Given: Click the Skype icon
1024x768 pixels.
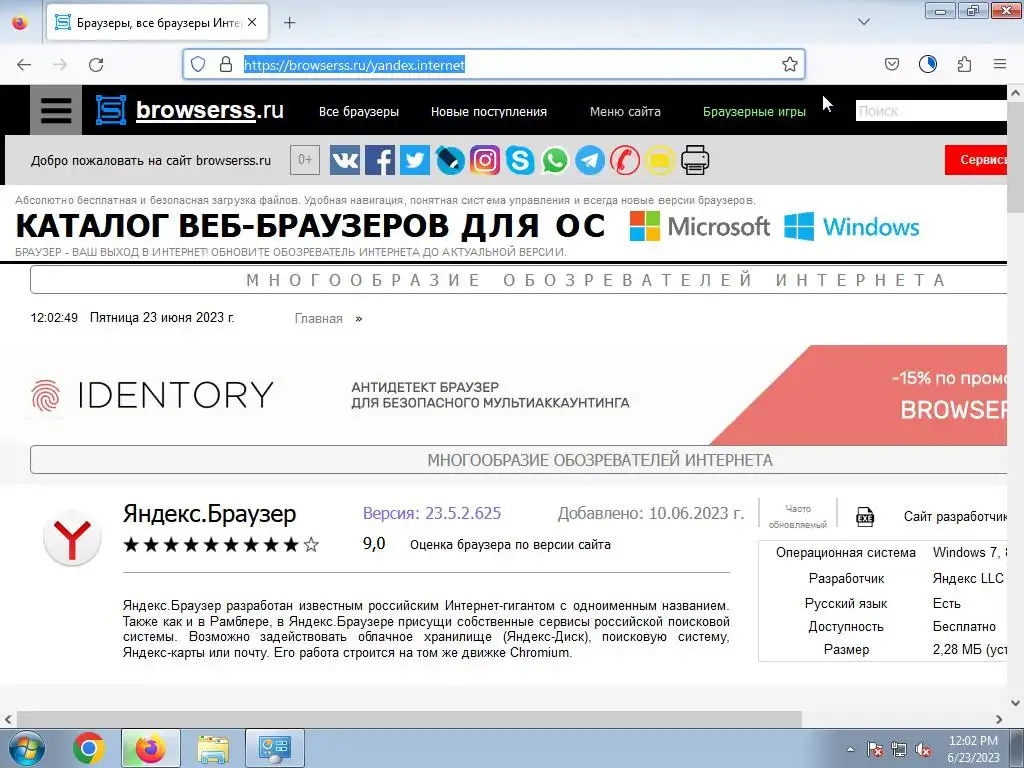Looking at the screenshot, I should (520, 160).
